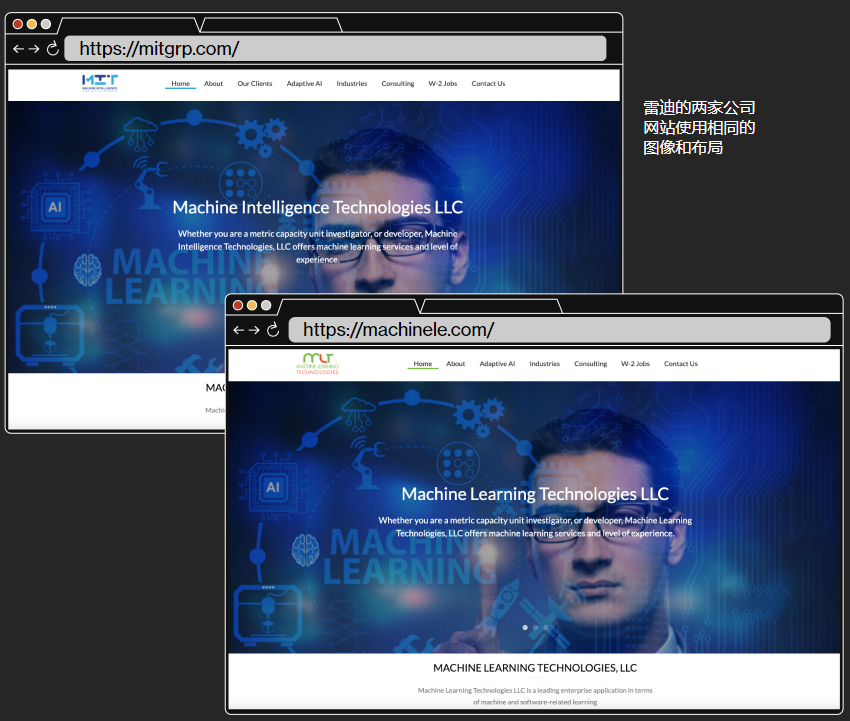The height and width of the screenshot is (721, 850).
Task: Open Industries on mitgrp site menu
Action: 352,83
